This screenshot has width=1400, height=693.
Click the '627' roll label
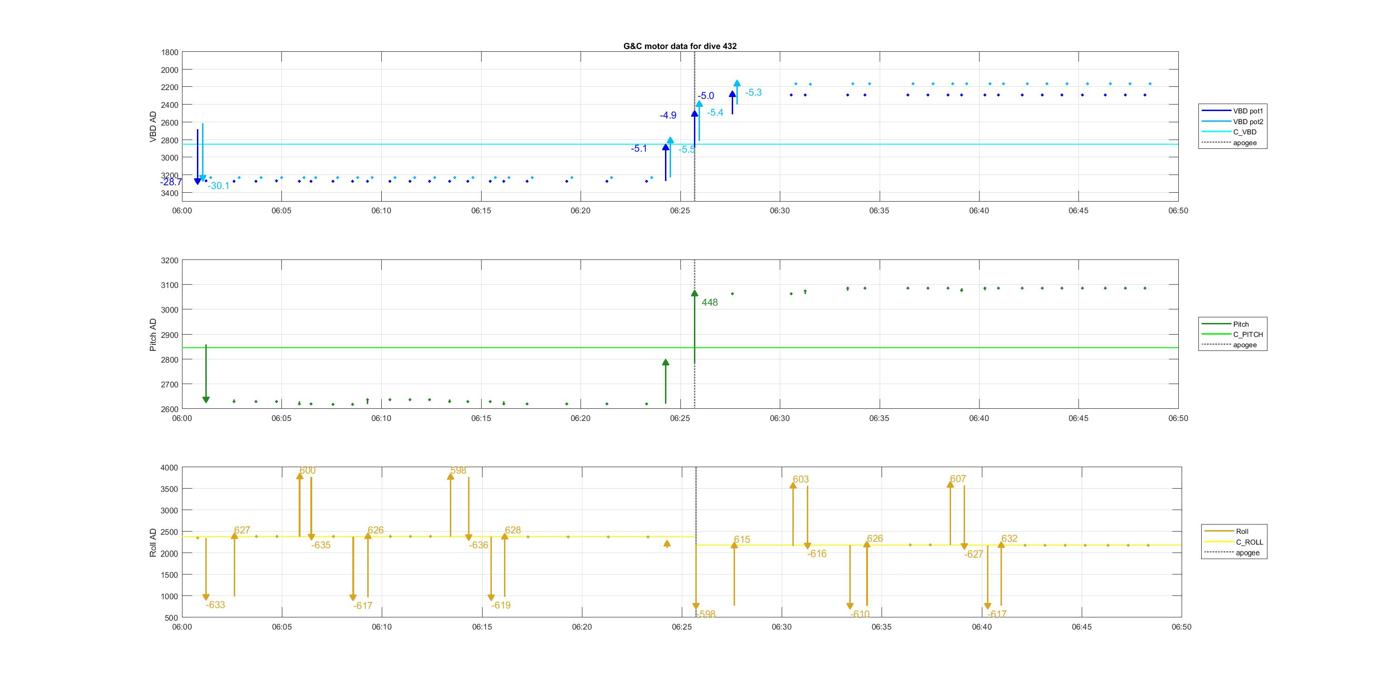pos(242,531)
